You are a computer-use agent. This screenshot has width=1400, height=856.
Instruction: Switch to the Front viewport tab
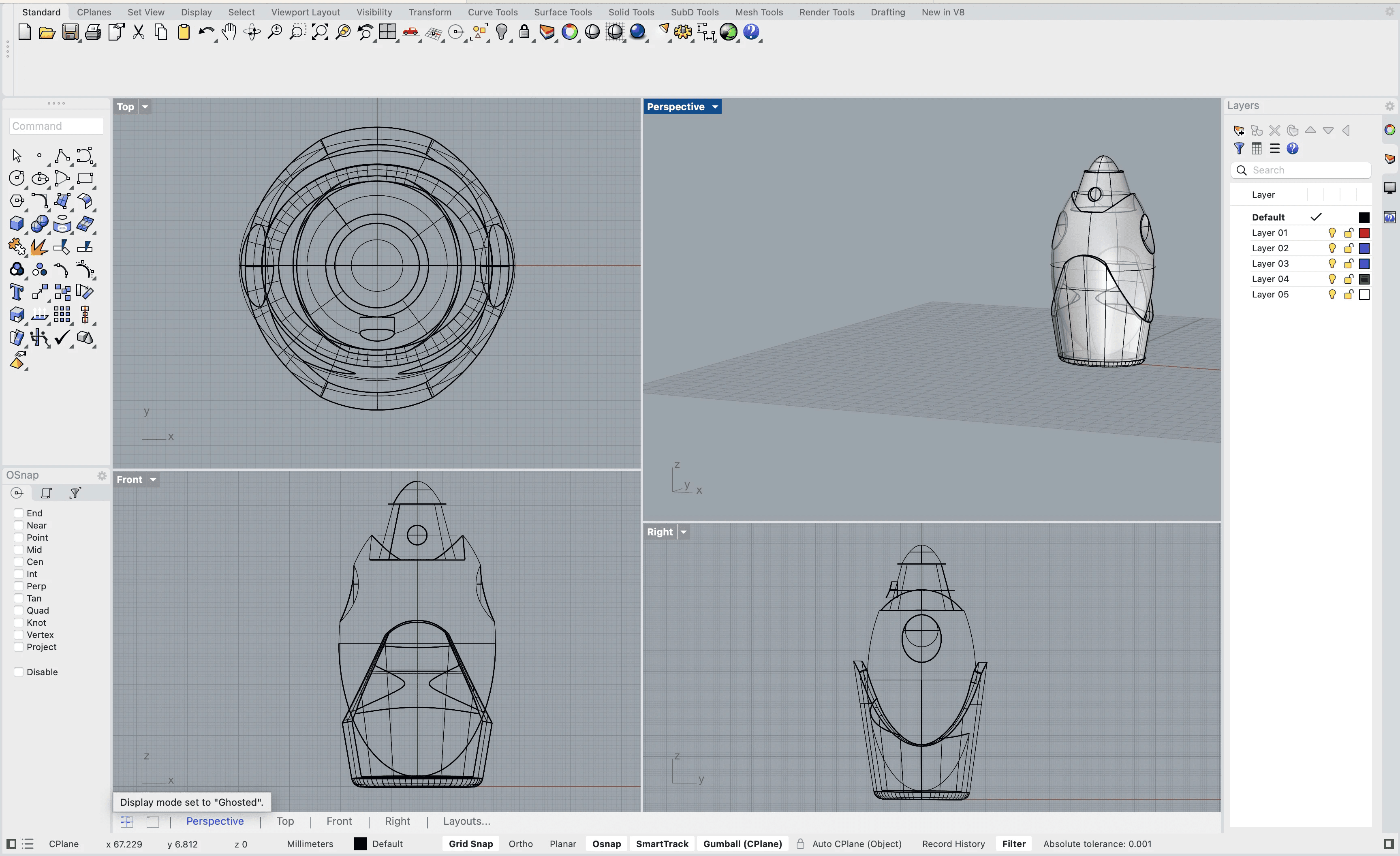[339, 821]
